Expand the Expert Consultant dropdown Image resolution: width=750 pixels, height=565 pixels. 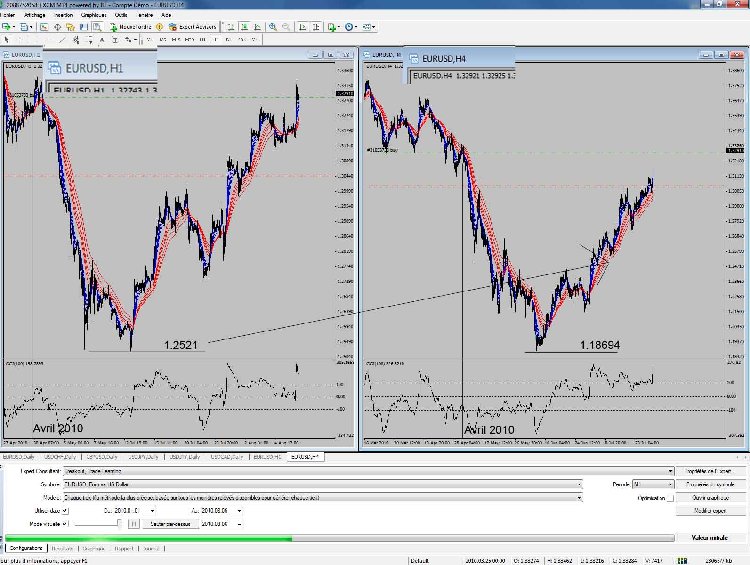(670, 471)
